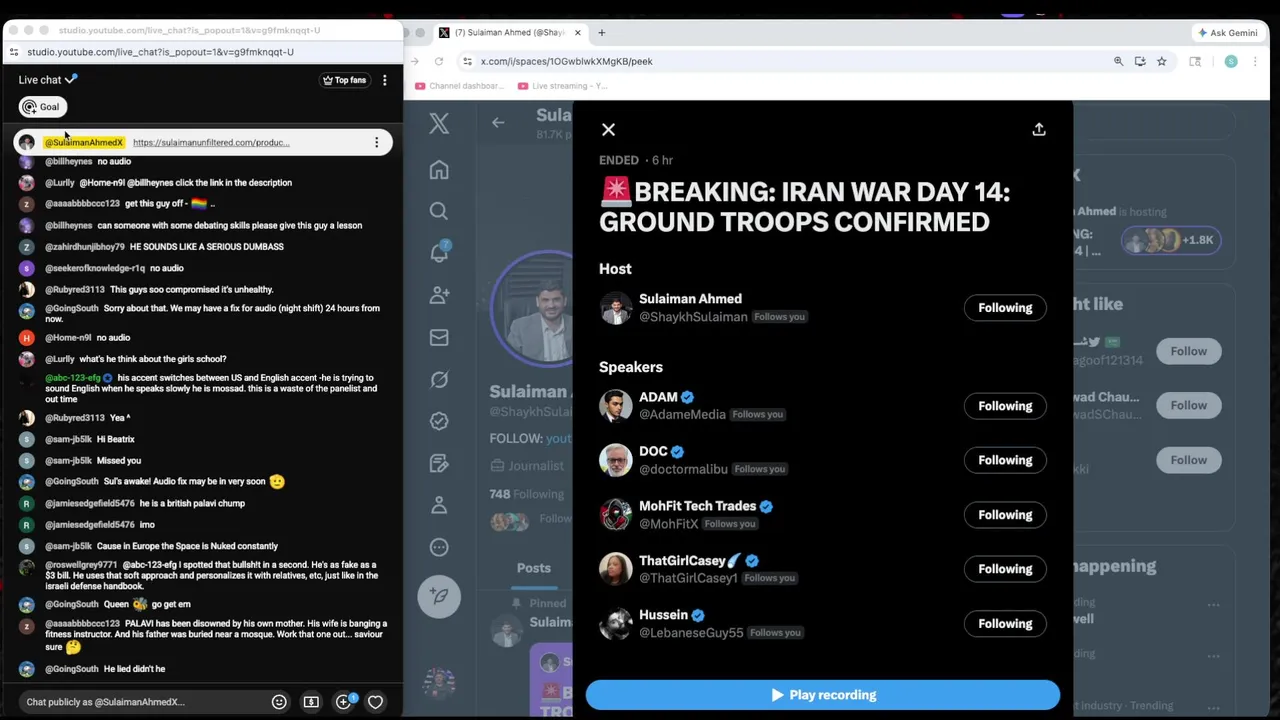The image size is (1280, 720).
Task: Click back arrow on X profile page
Action: [498, 122]
